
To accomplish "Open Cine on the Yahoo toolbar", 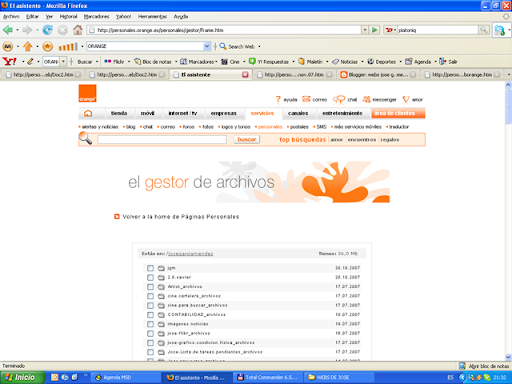I will pyautogui.click(x=230, y=62).
